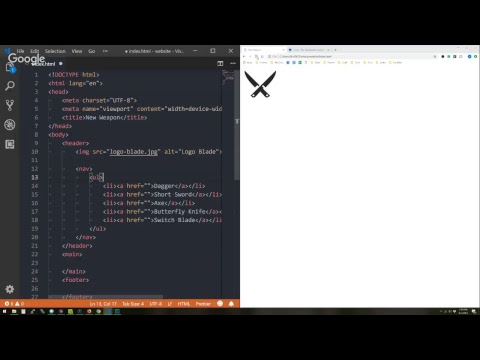Open the Manage gear icon in VS Code
480x360 pixels.
click(10, 289)
